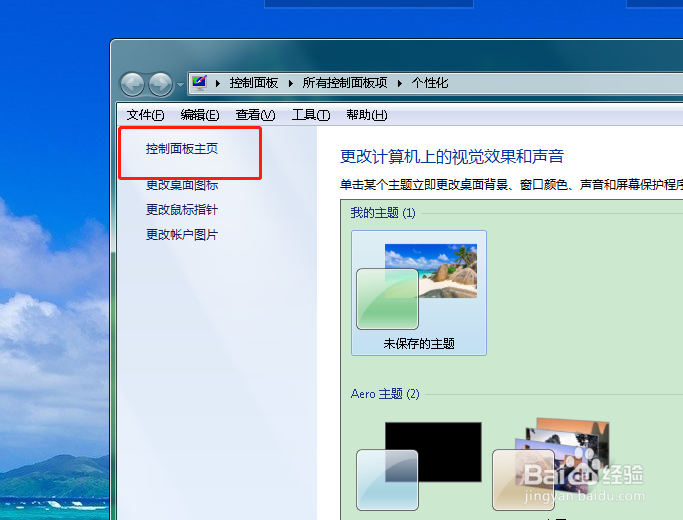Open the recent pages dropdown arrow
683x520 pixels.
(180, 84)
